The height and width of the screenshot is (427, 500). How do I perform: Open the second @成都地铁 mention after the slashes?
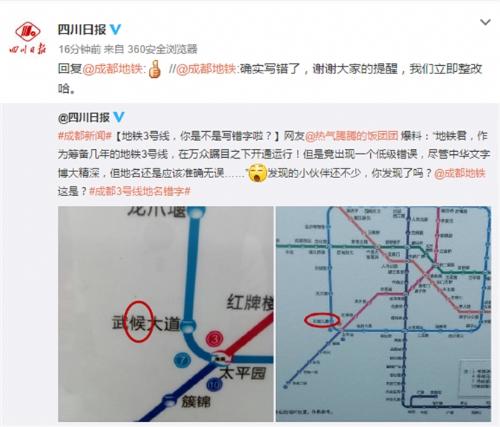coord(206,69)
